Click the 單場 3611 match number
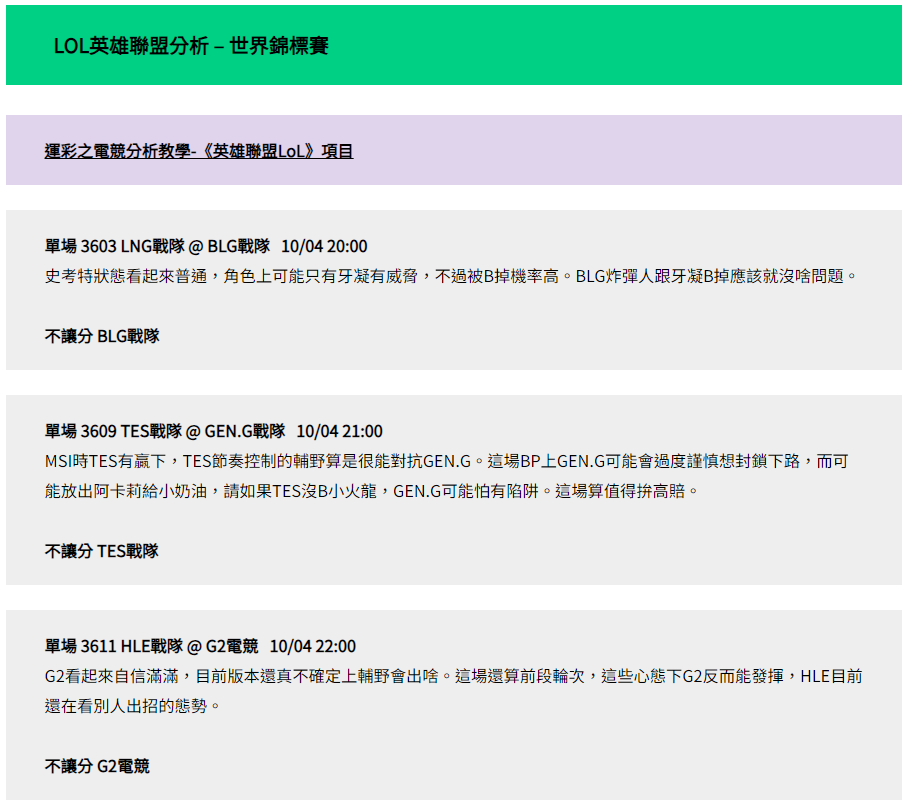 tap(80, 646)
